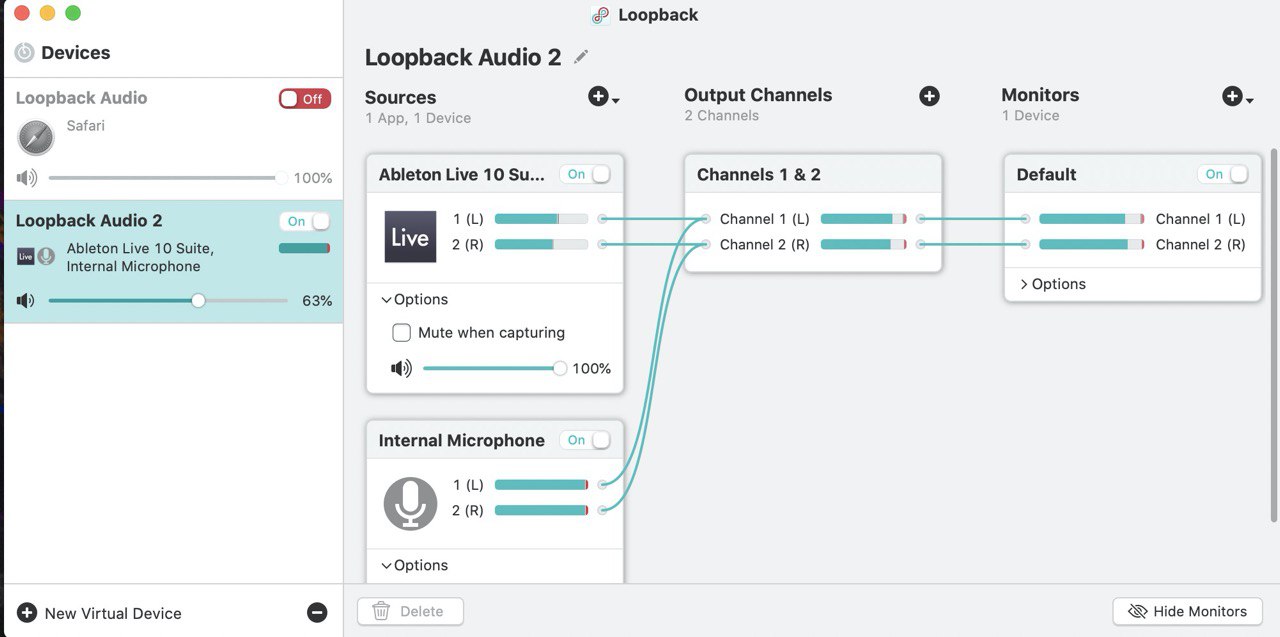Click the '1 Device' text under Monitors

click(x=1030, y=116)
